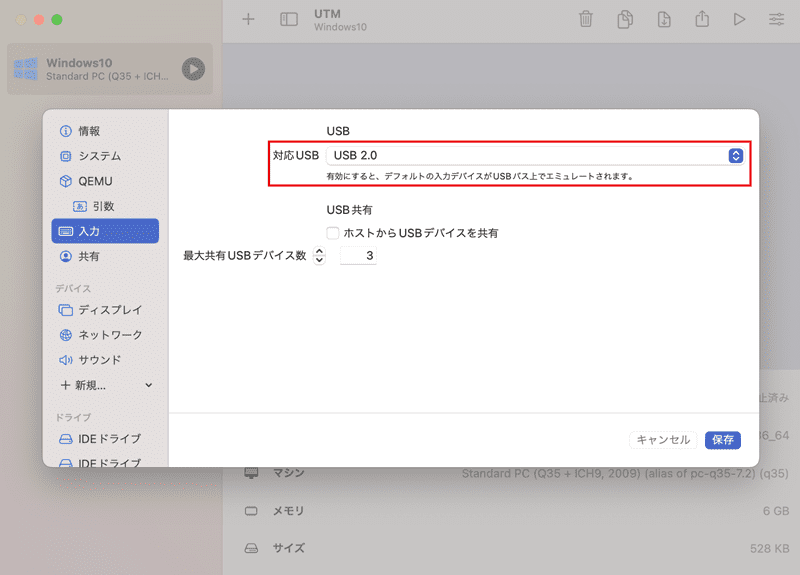Click the person icon beside 共有

[66, 256]
